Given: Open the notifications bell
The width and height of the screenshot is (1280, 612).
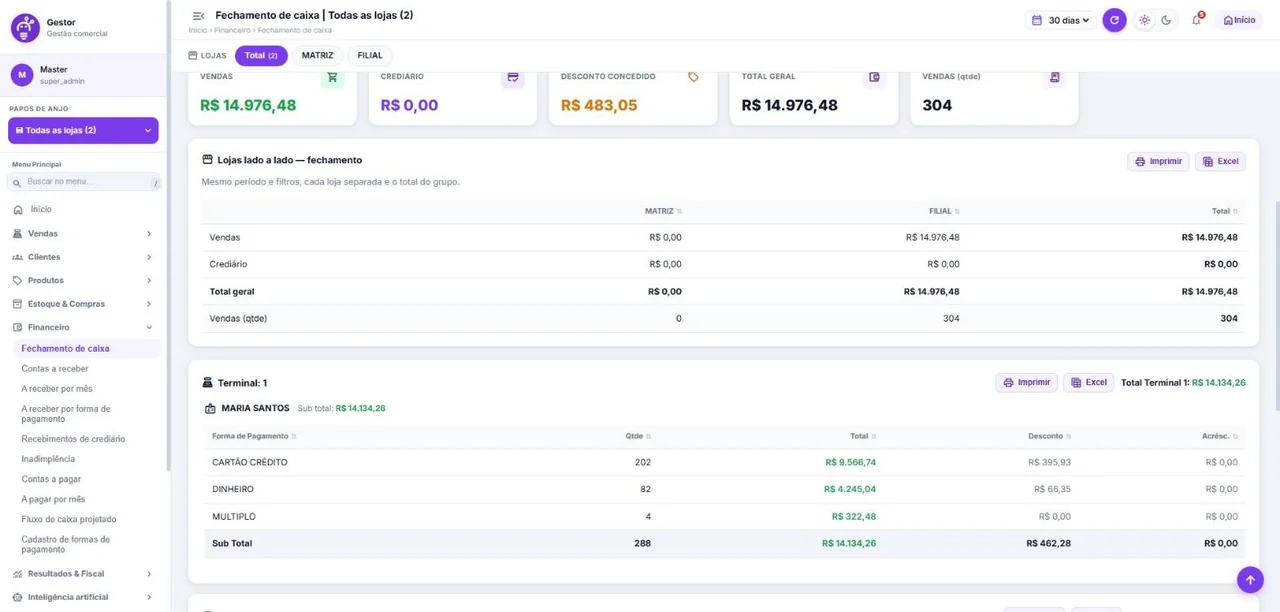Looking at the screenshot, I should 1196,20.
